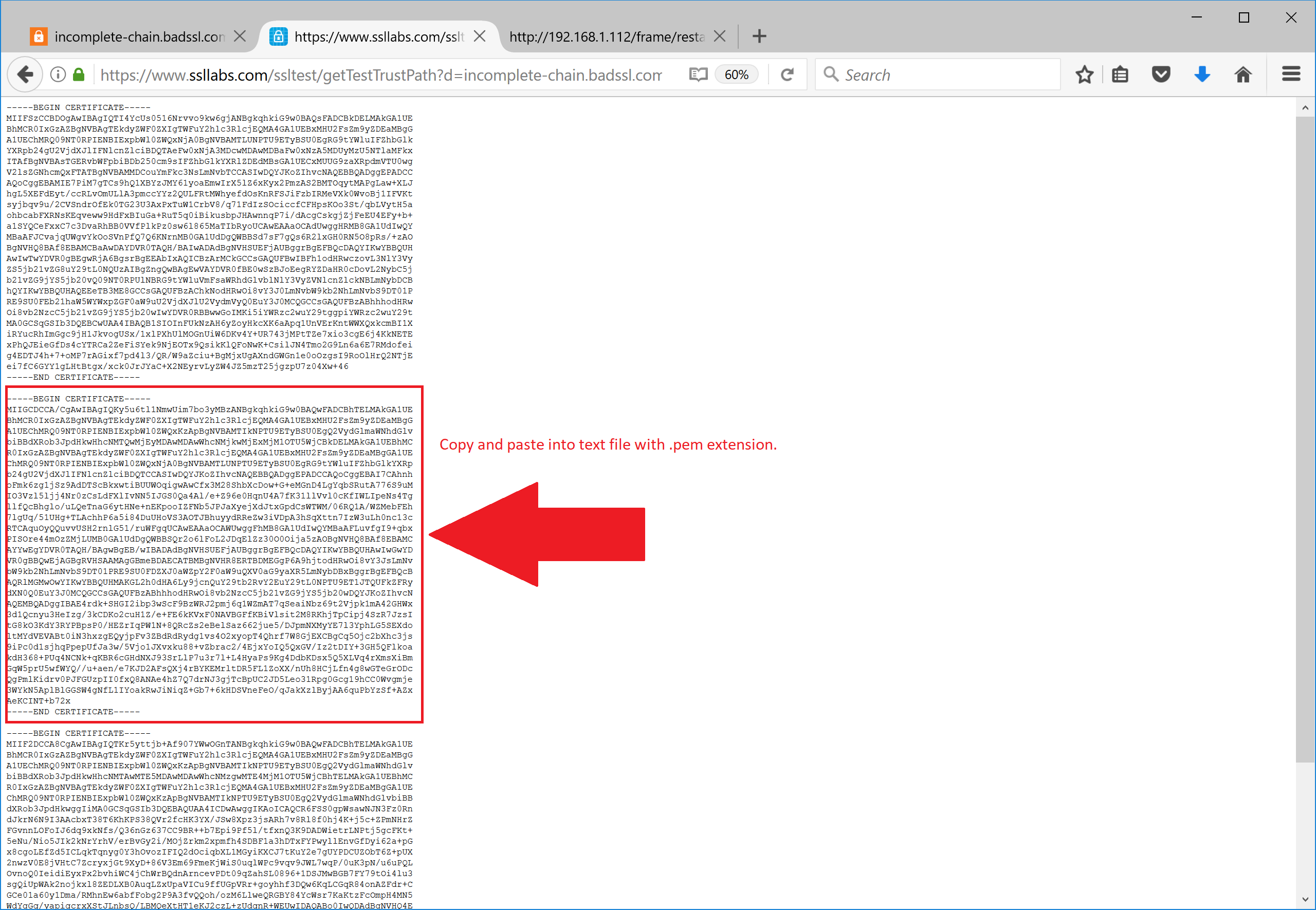Click the search magnifier icon
1316x910 pixels.
pos(831,75)
